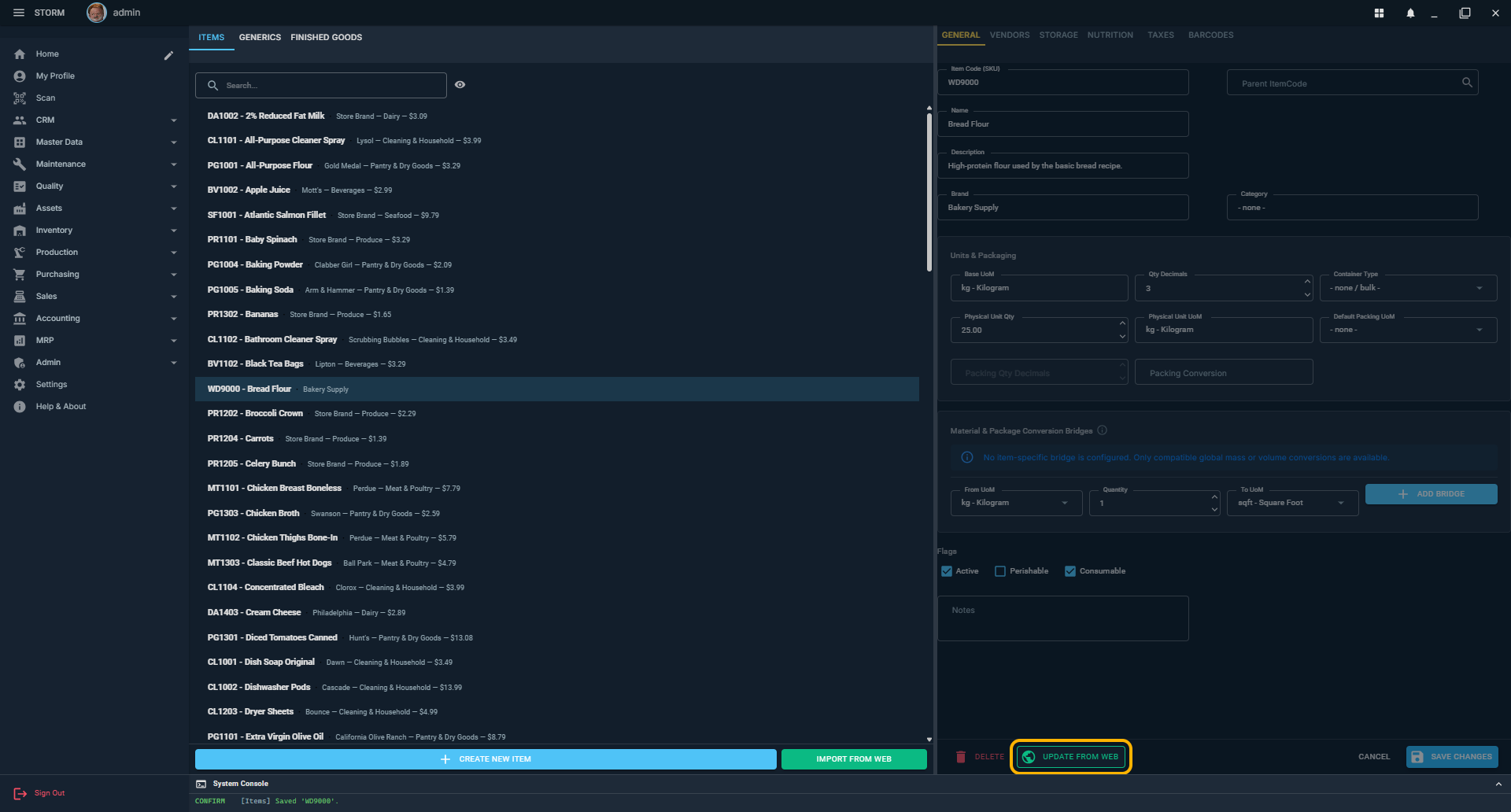Click the Accounting bank icon
This screenshot has width=1511, height=812.
tap(20, 319)
